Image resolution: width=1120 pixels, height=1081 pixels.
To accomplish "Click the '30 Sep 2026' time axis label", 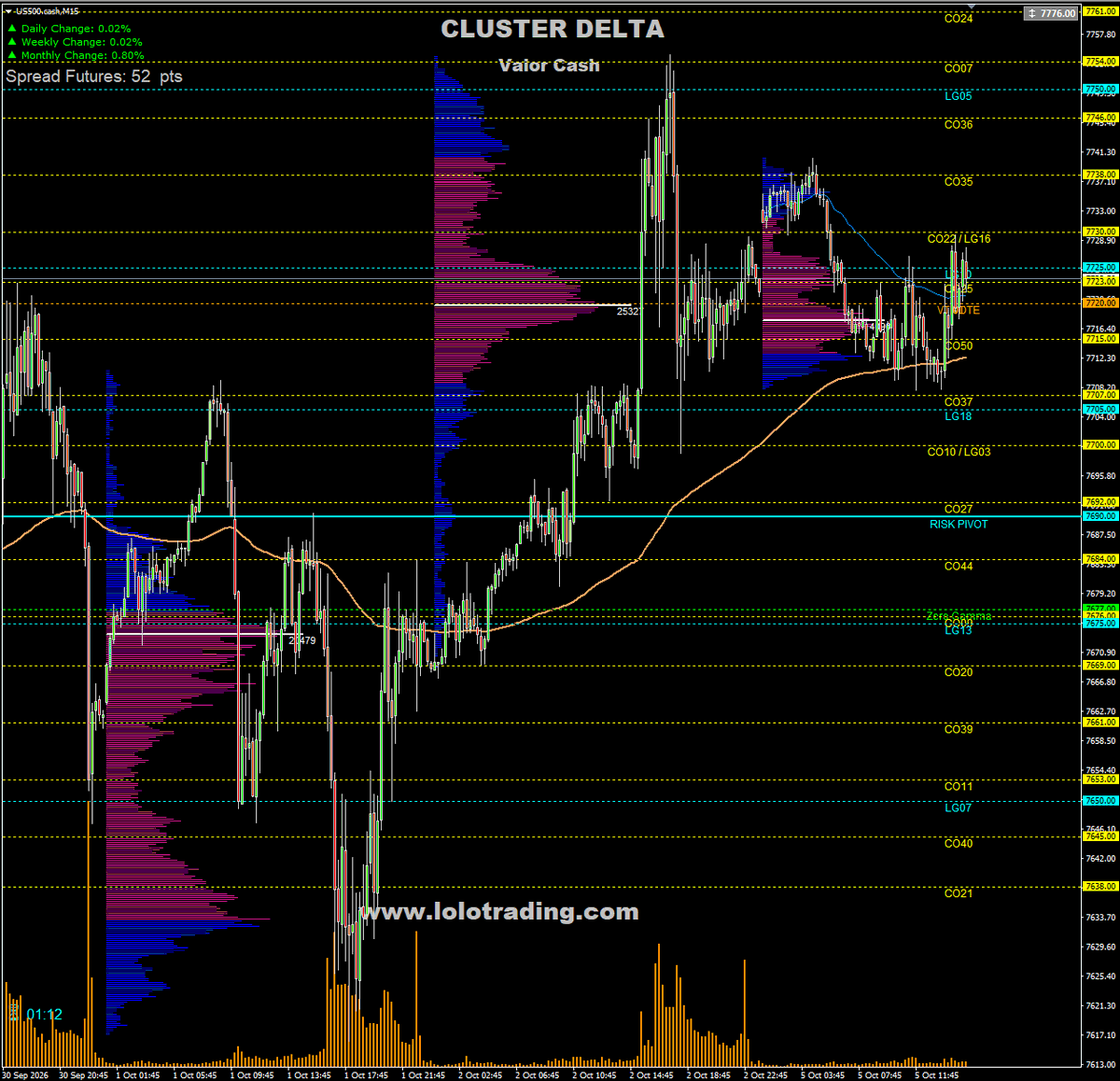I will pyautogui.click(x=23, y=1075).
